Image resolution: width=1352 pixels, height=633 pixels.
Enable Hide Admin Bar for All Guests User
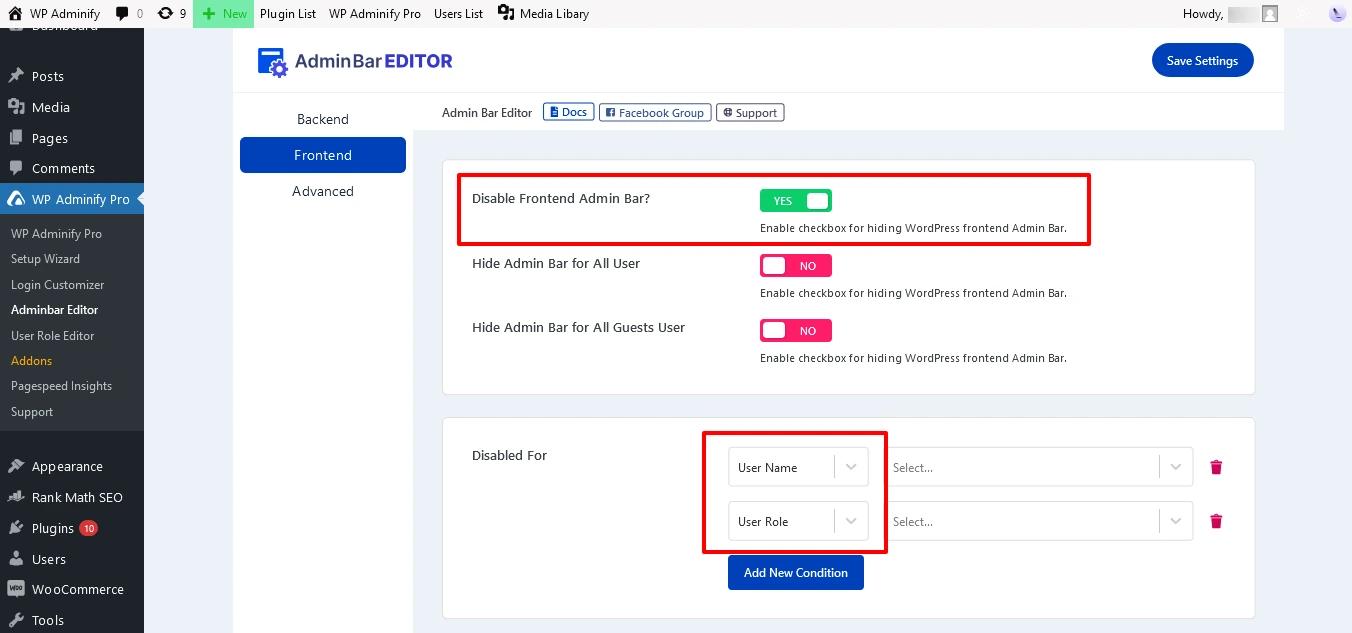tap(796, 331)
